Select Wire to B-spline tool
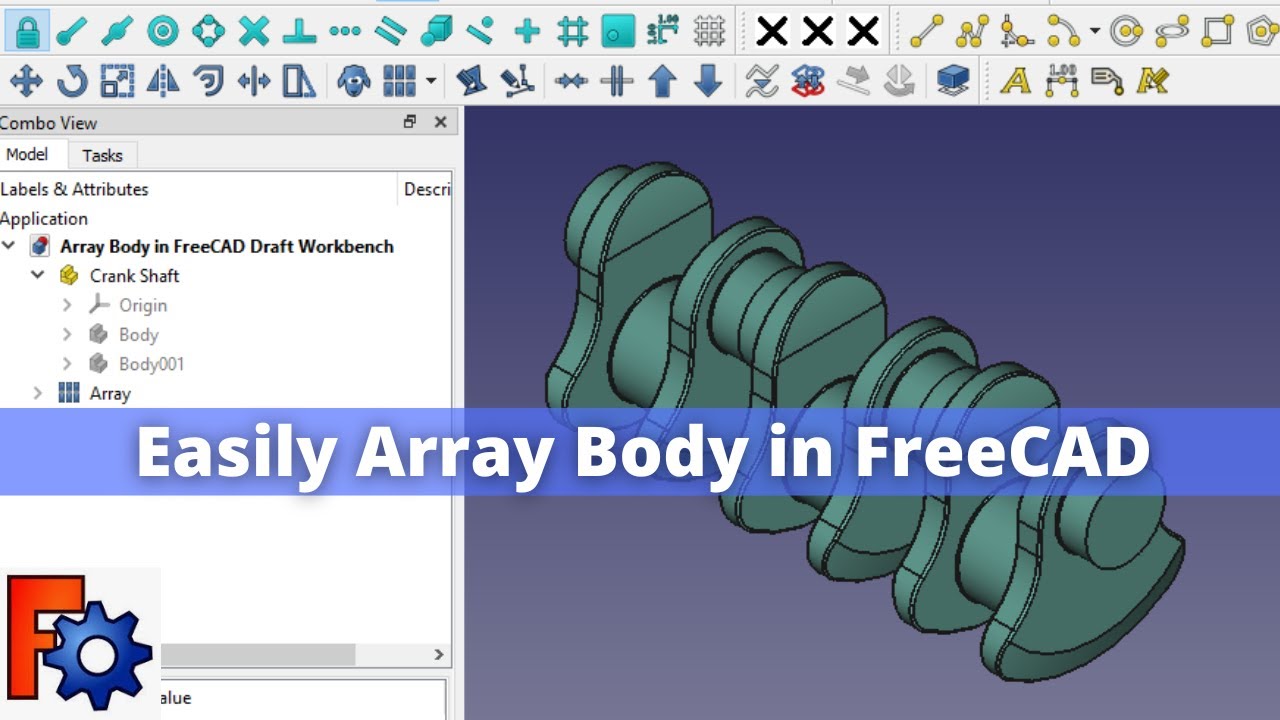 click(762, 80)
